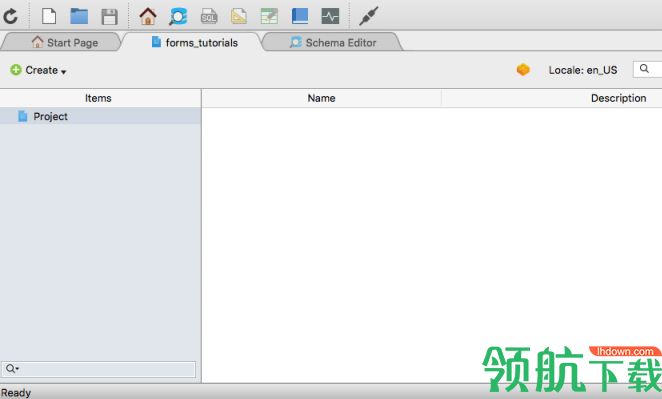
Task: Open the blue book icon in toolbar
Action: (300, 16)
